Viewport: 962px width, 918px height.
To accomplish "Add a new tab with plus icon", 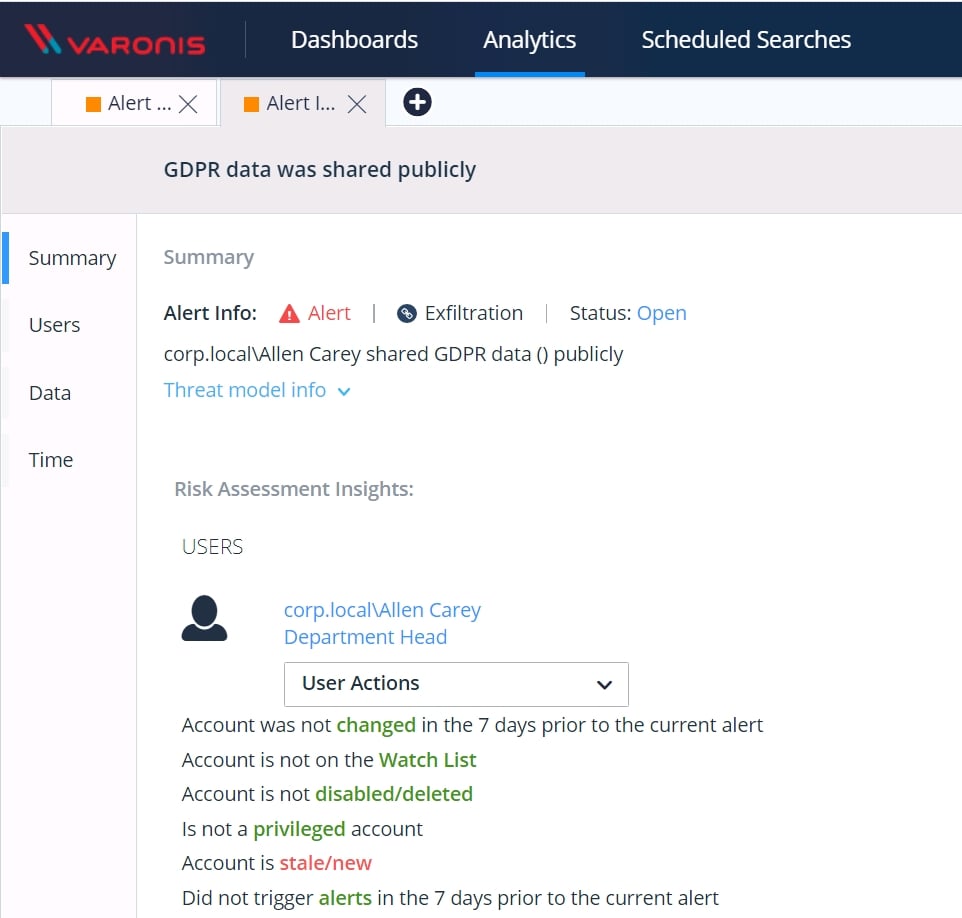I will coord(417,102).
